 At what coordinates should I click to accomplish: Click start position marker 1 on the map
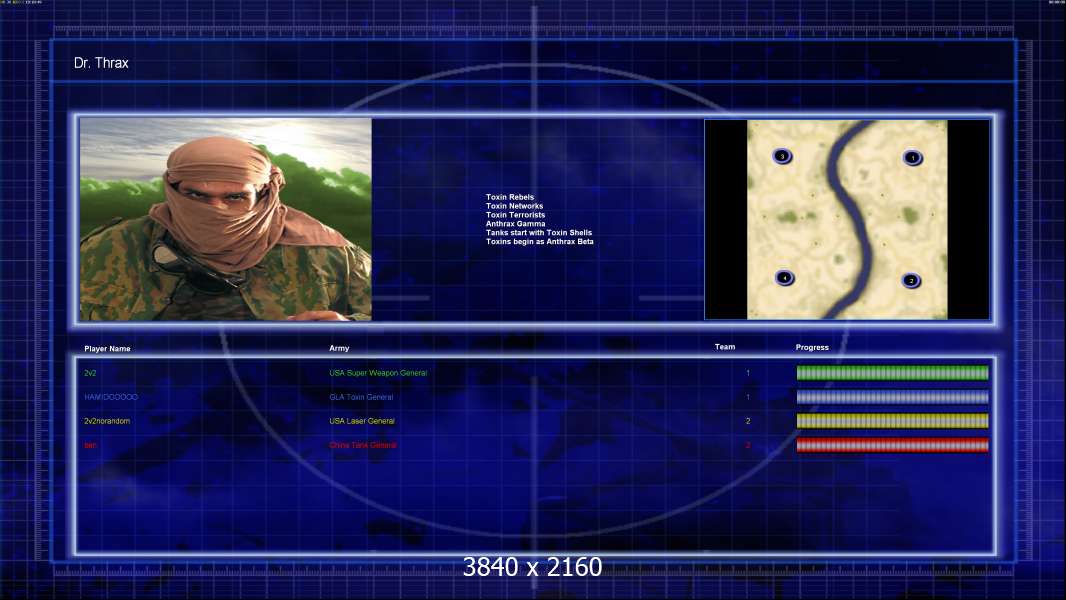point(912,158)
